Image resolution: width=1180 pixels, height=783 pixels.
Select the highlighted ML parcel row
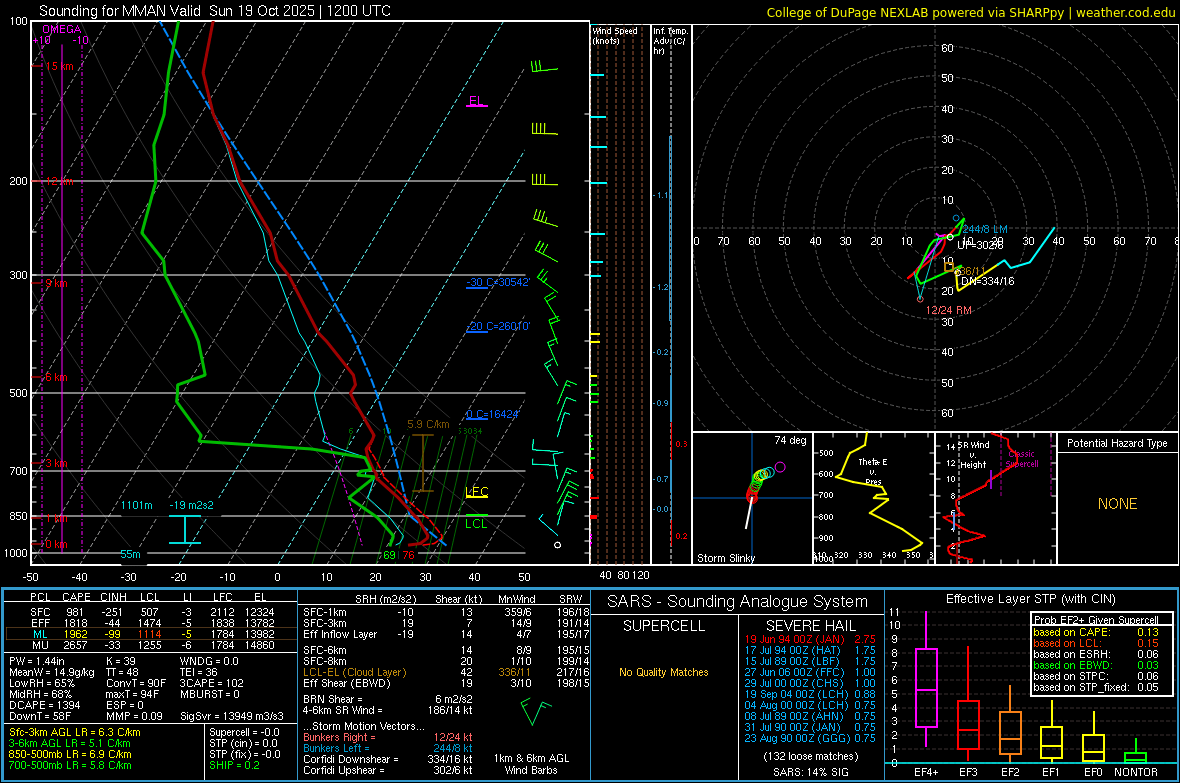pos(152,634)
